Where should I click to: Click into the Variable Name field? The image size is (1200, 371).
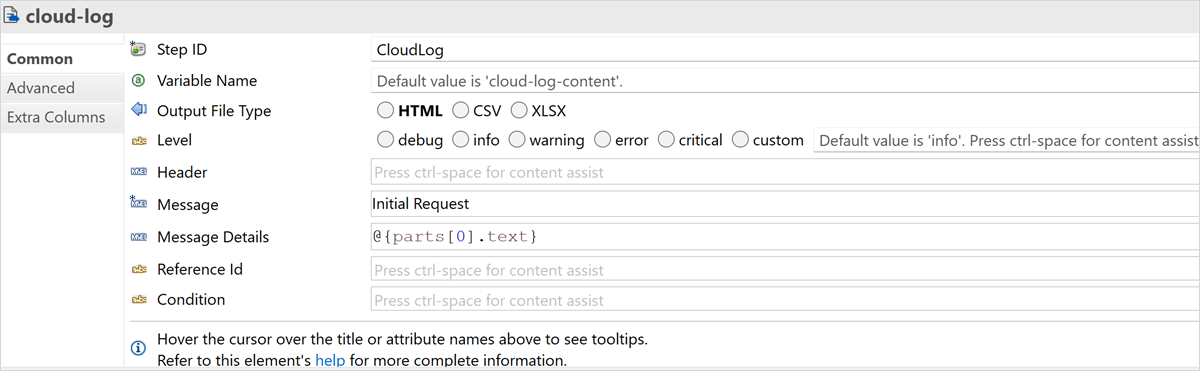(x=785, y=80)
